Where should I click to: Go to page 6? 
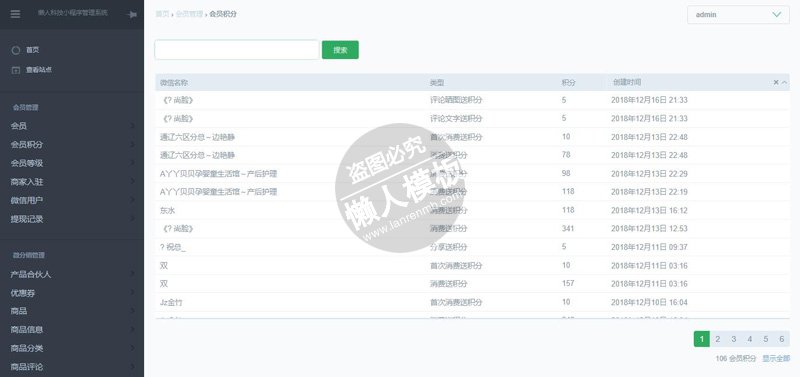(x=782, y=339)
